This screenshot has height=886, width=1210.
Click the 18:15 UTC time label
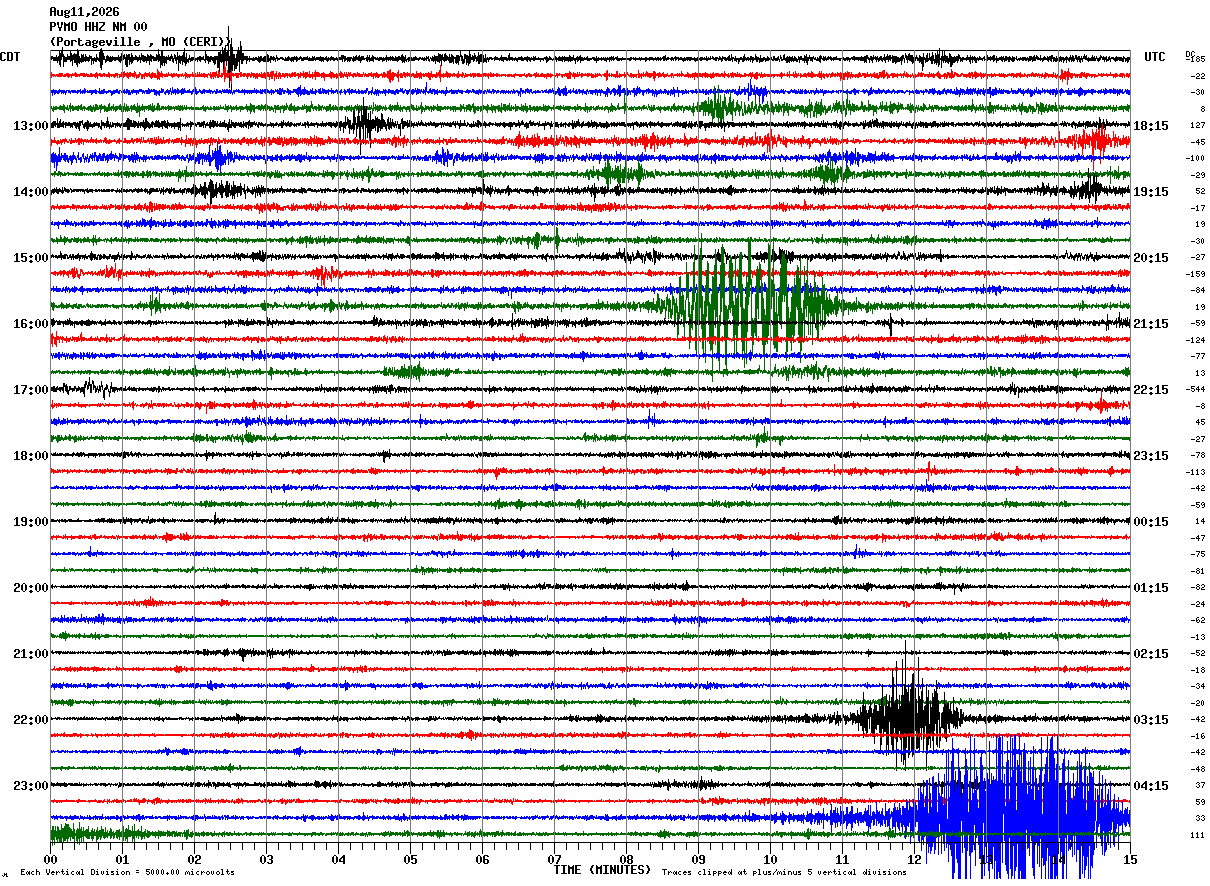(x=1151, y=126)
